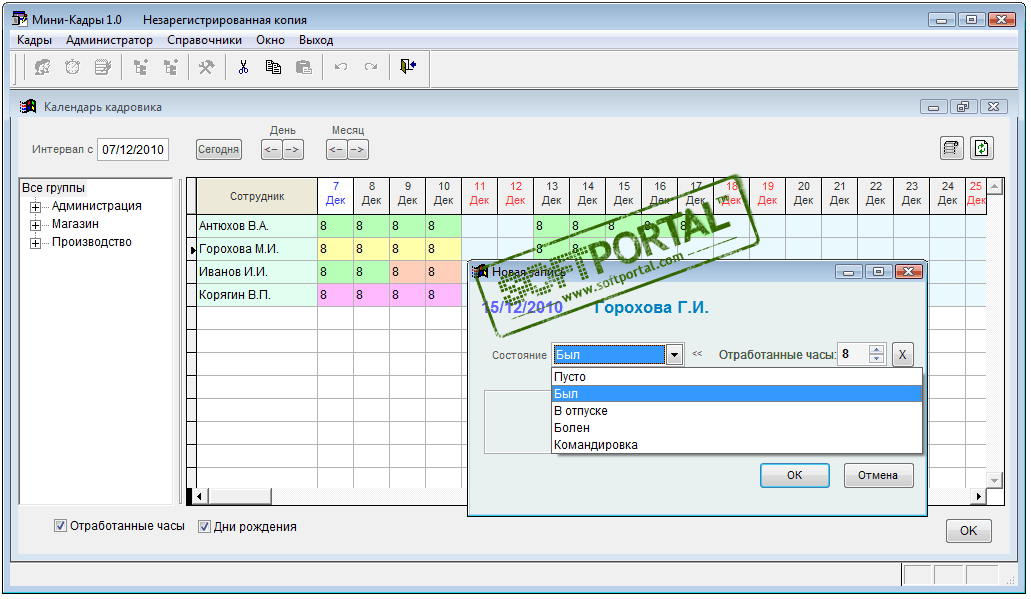Toggle Дни рождения checkbox
Image resolution: width=1031 pixels, height=599 pixels.
pyautogui.click(x=204, y=526)
